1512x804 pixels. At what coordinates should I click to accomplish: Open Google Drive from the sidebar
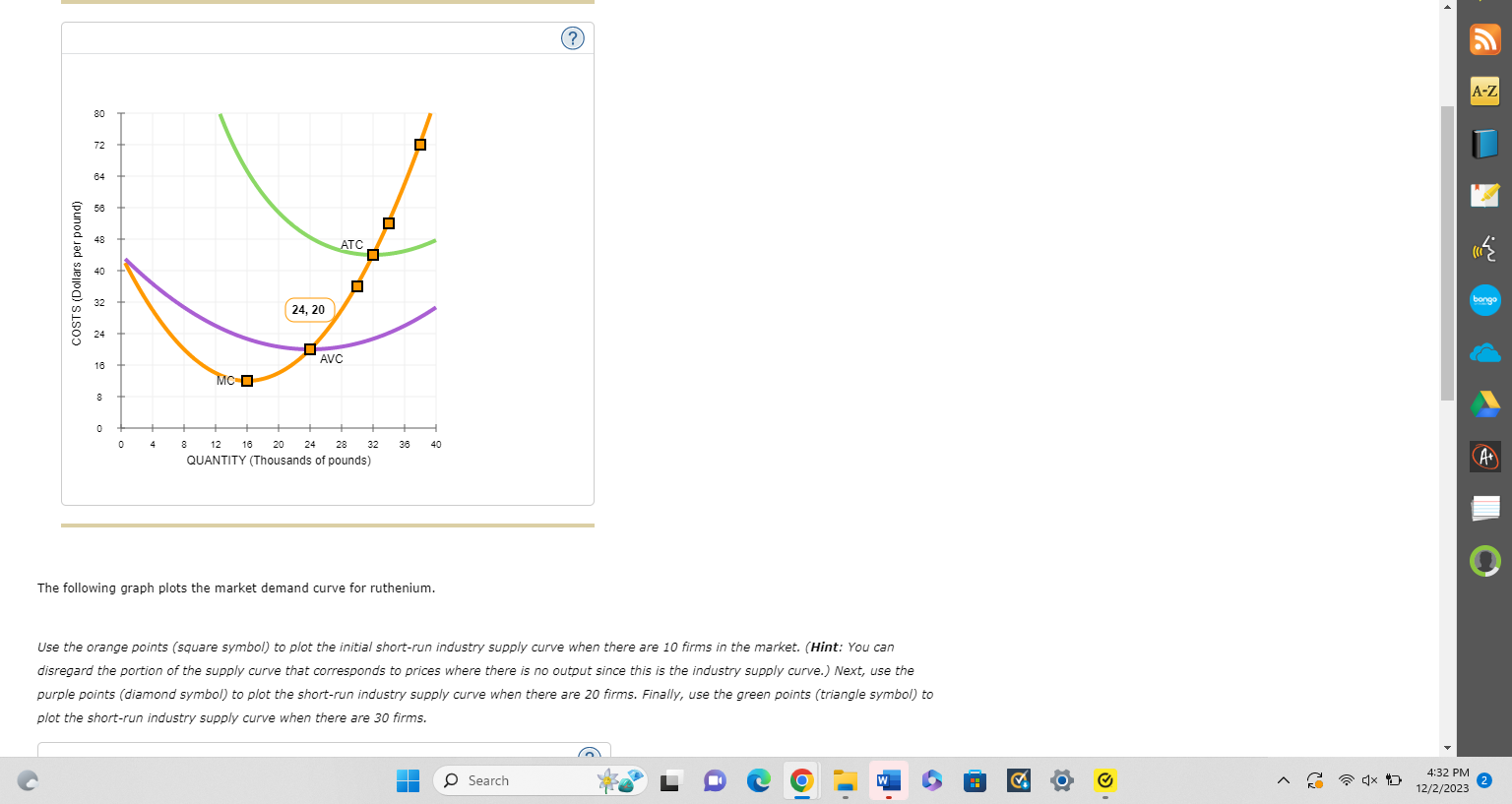(1485, 403)
